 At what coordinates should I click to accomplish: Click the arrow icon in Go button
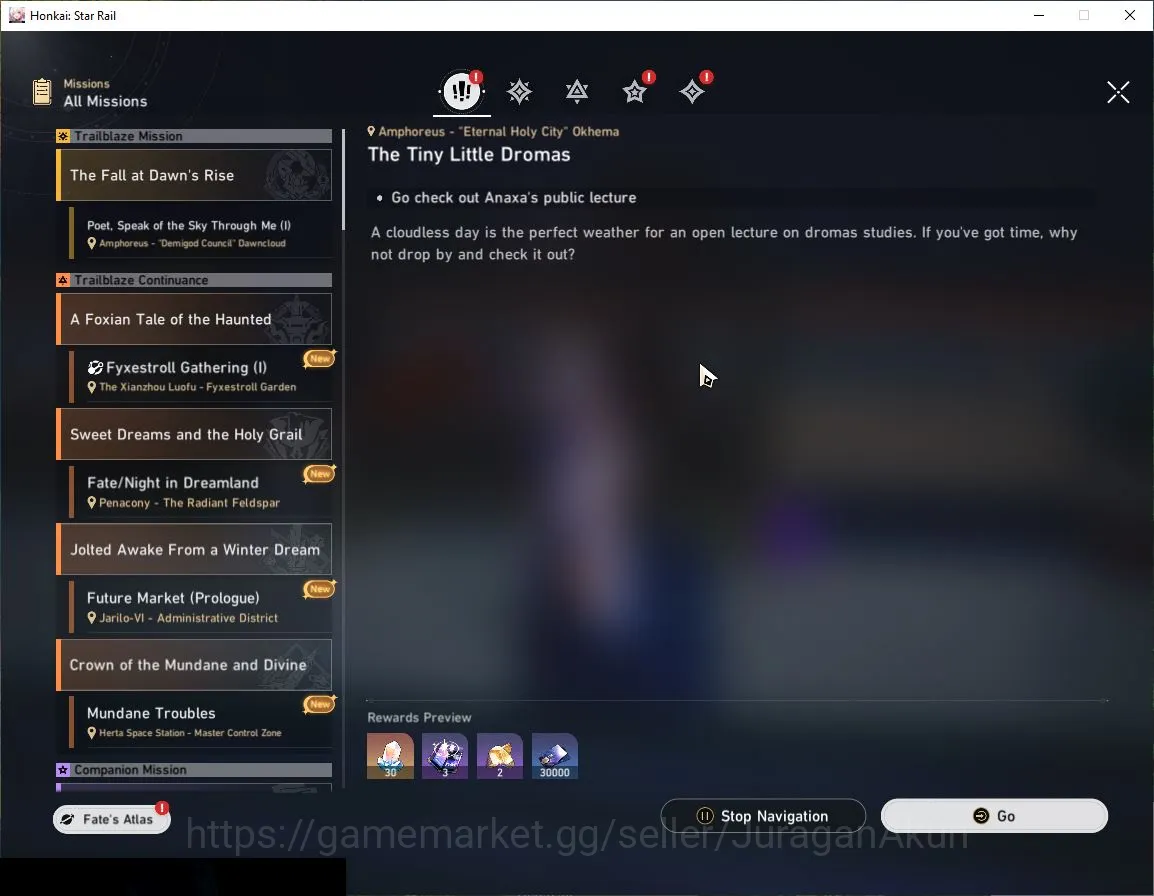tap(981, 816)
